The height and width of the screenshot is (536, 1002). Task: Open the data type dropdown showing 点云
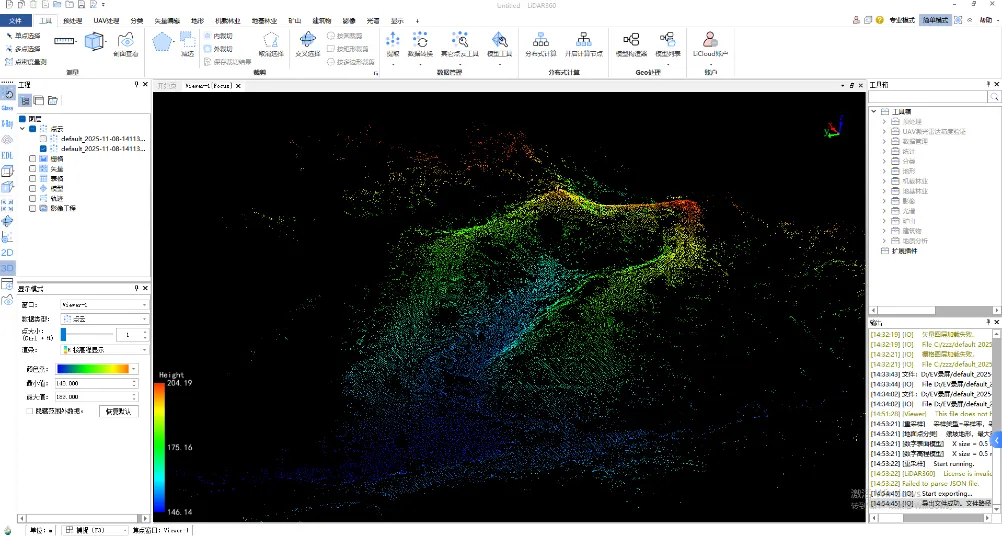pyautogui.click(x=105, y=319)
